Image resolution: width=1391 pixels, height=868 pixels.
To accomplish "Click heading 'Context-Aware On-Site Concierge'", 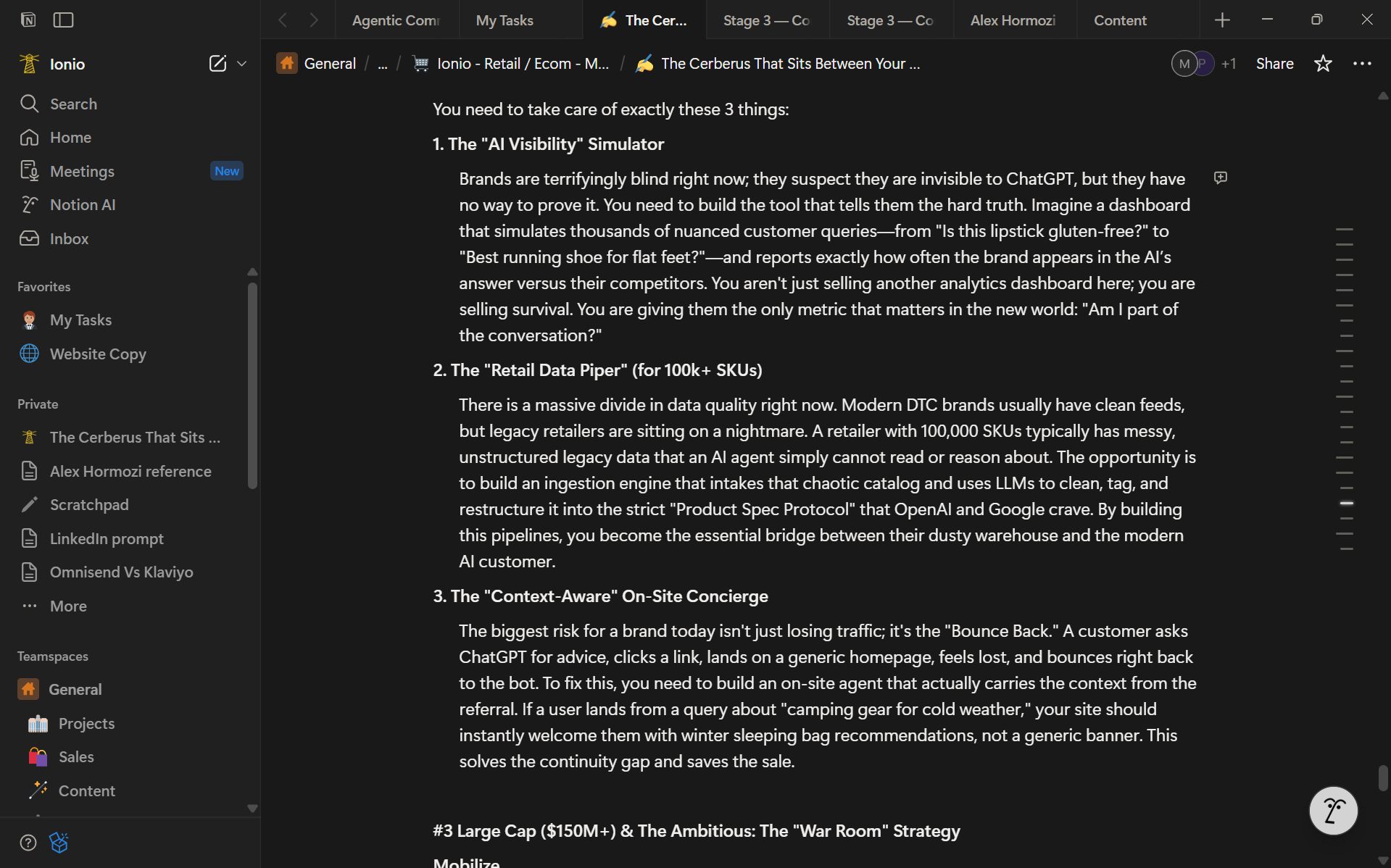I will [600, 596].
